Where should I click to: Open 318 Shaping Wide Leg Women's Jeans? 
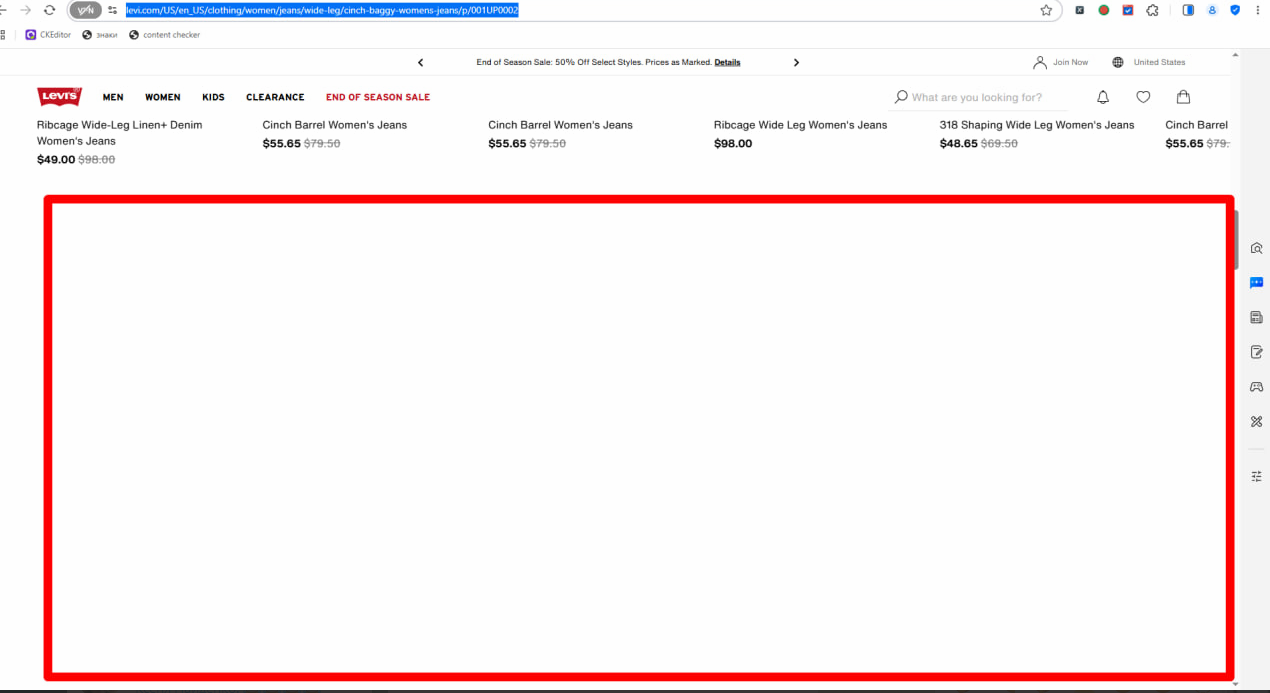pyautogui.click(x=1037, y=125)
